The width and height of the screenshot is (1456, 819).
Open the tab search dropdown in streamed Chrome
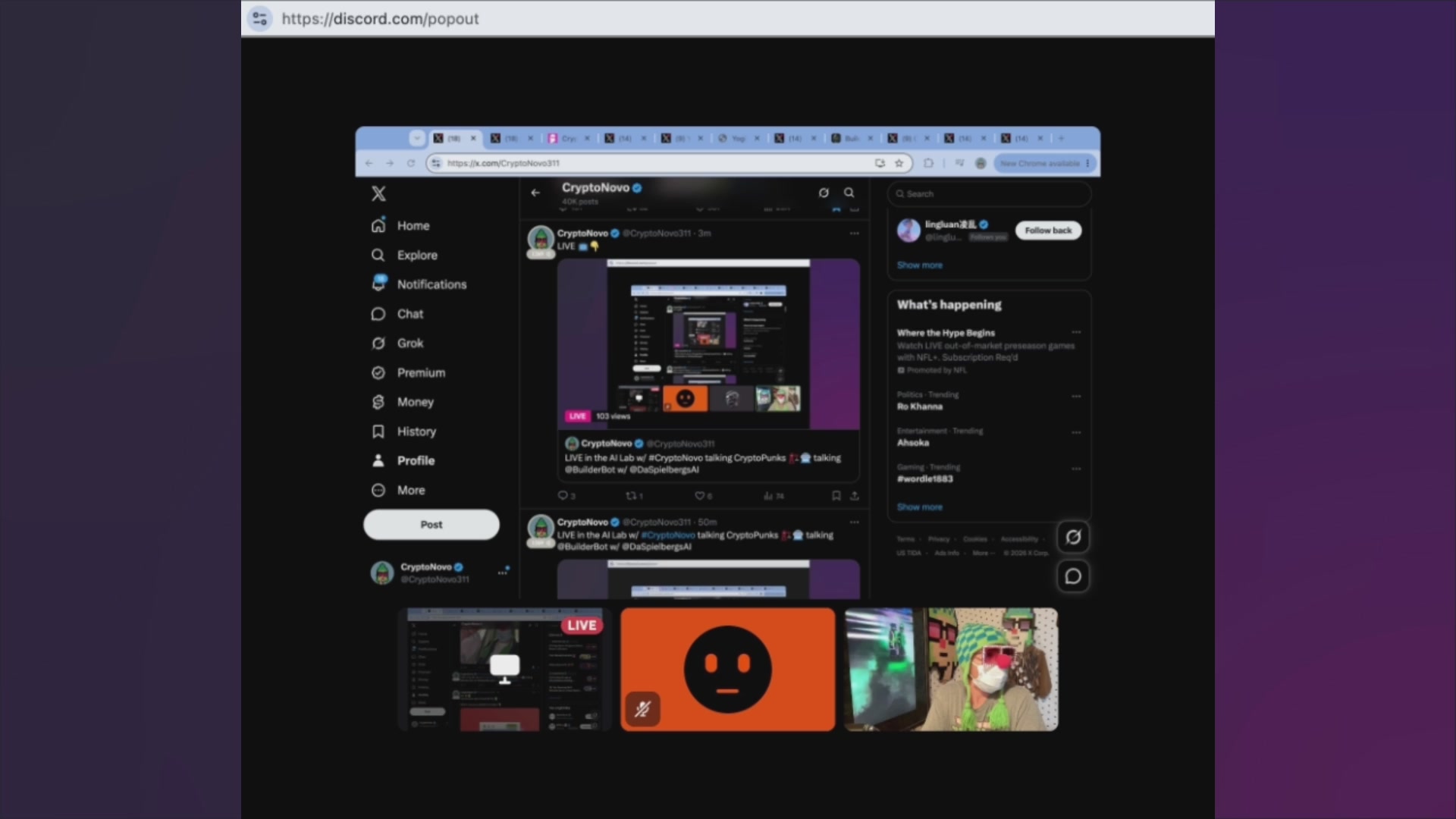click(416, 138)
